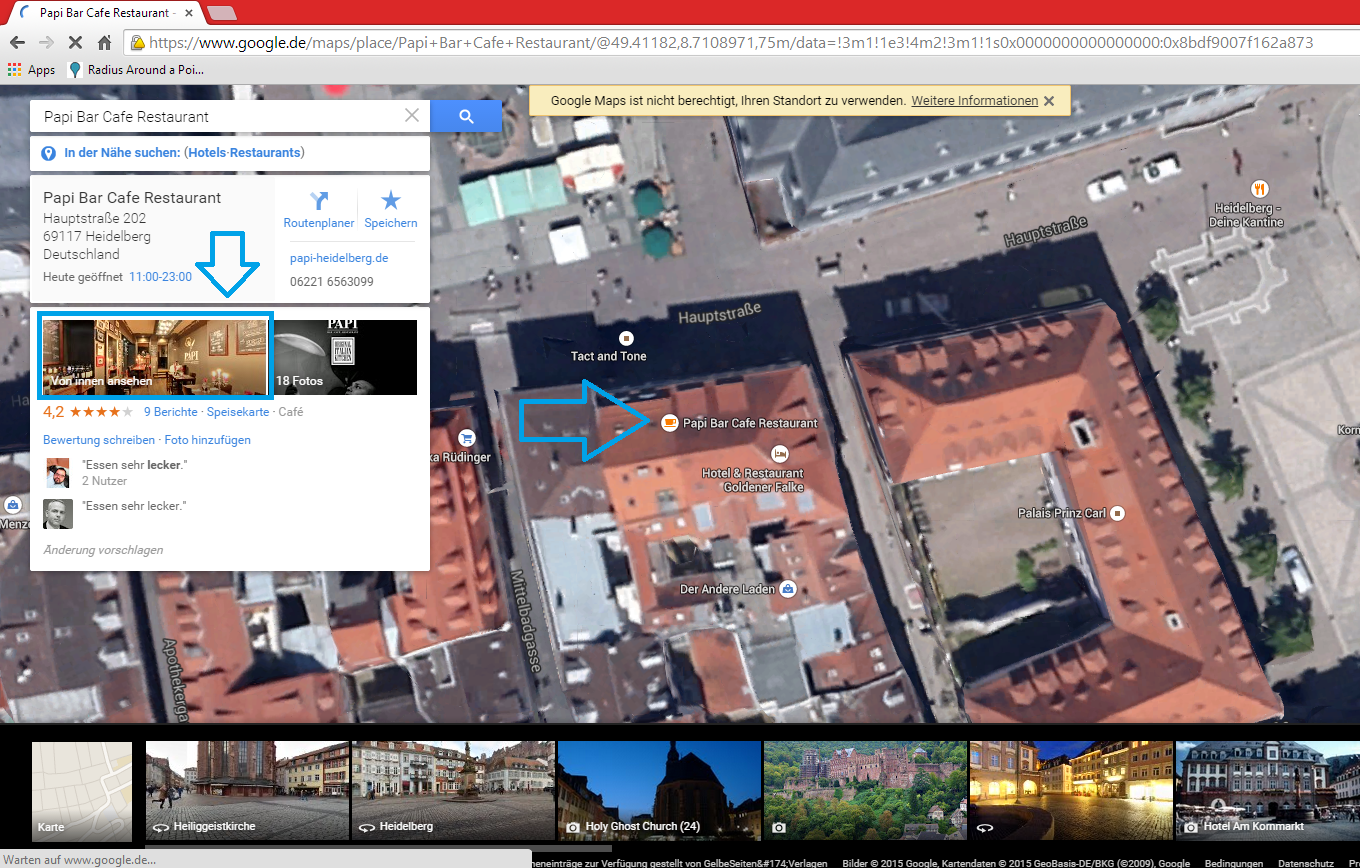Image resolution: width=1360 pixels, height=868 pixels.
Task: Open the castle hillside photo thumbnail
Action: click(x=865, y=790)
